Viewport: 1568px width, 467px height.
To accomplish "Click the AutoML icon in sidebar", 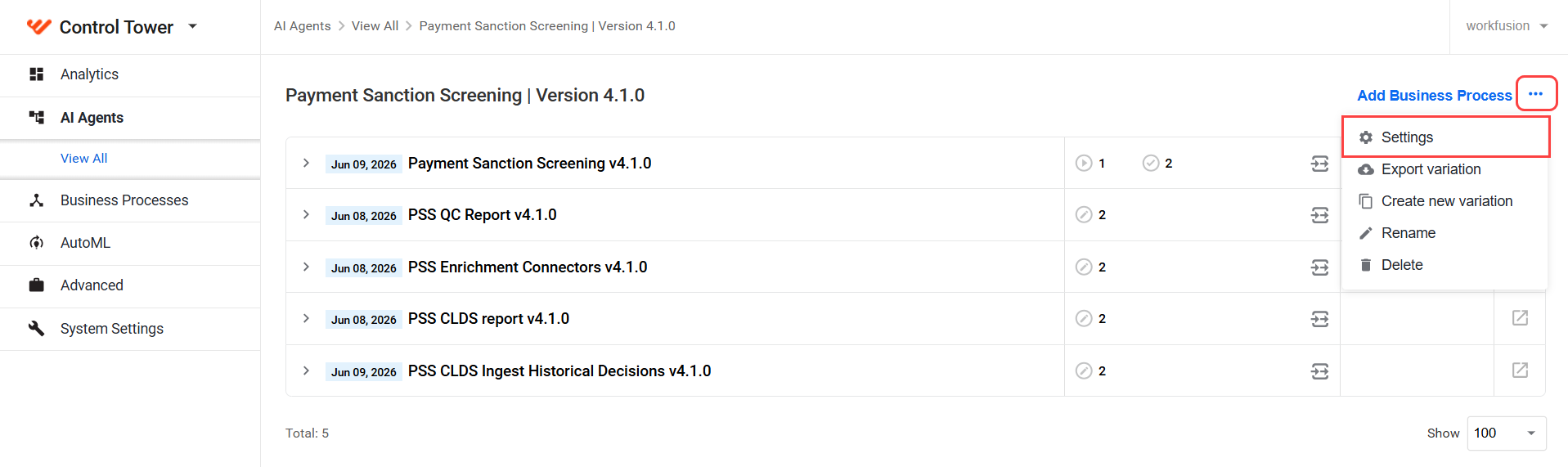I will (x=36, y=243).
